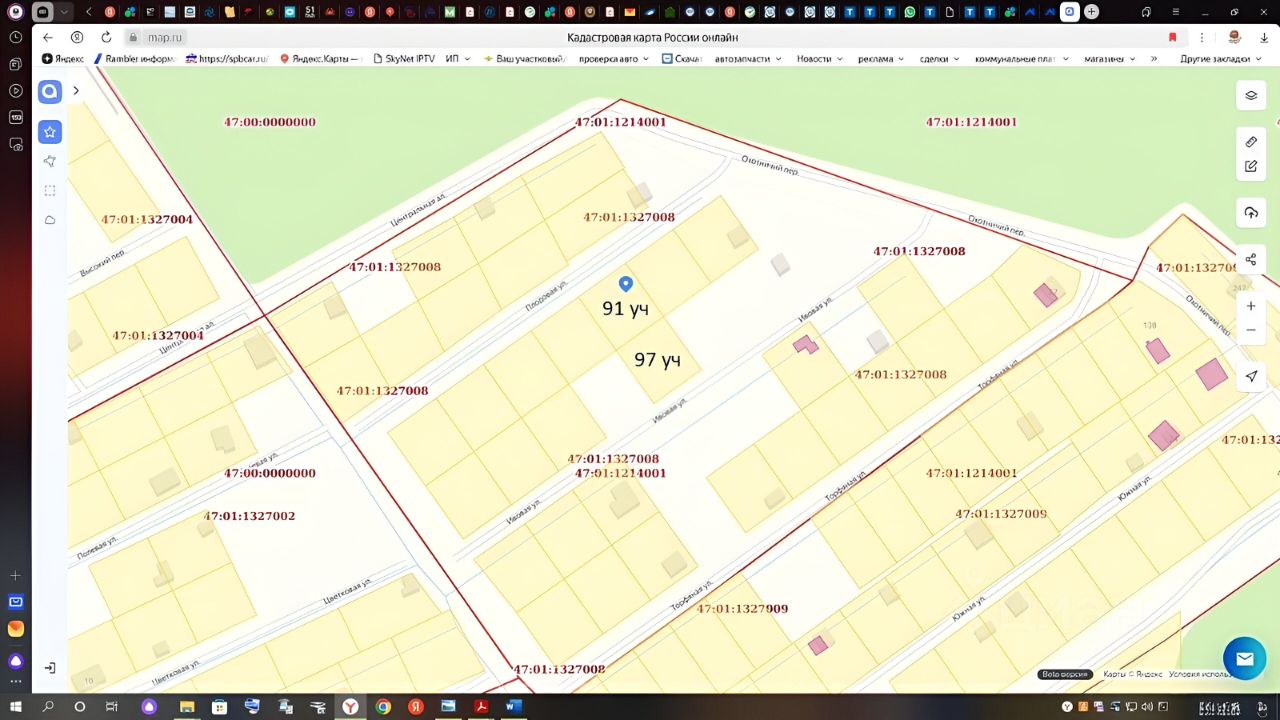Select the ruler measurement tool
The image size is (1280, 720).
(1251, 142)
